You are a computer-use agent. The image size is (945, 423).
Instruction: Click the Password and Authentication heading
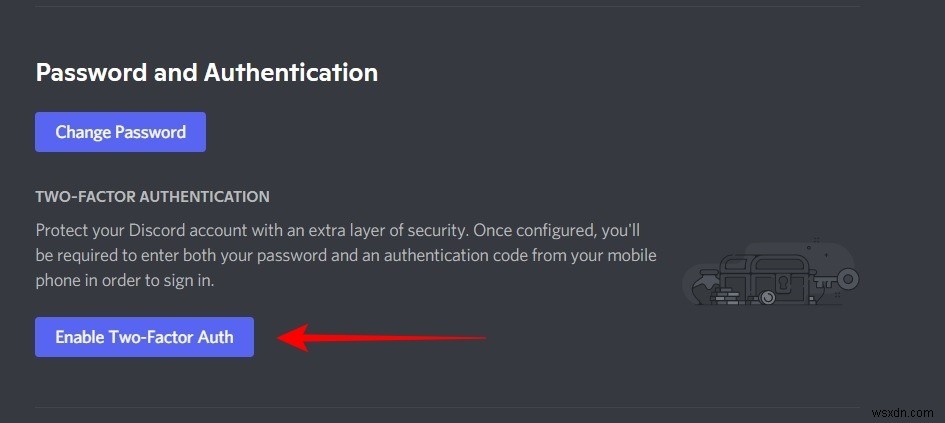tap(206, 72)
